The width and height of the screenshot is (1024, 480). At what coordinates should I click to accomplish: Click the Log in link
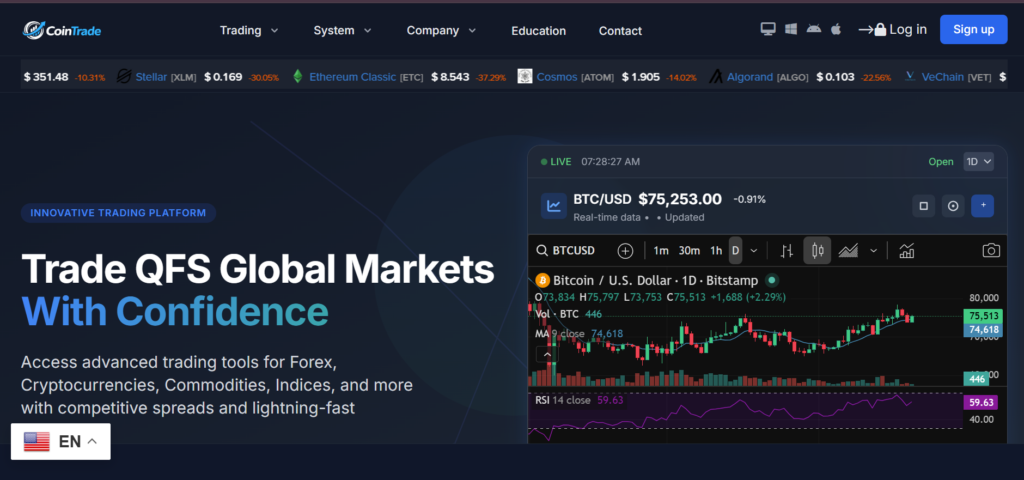tap(892, 29)
